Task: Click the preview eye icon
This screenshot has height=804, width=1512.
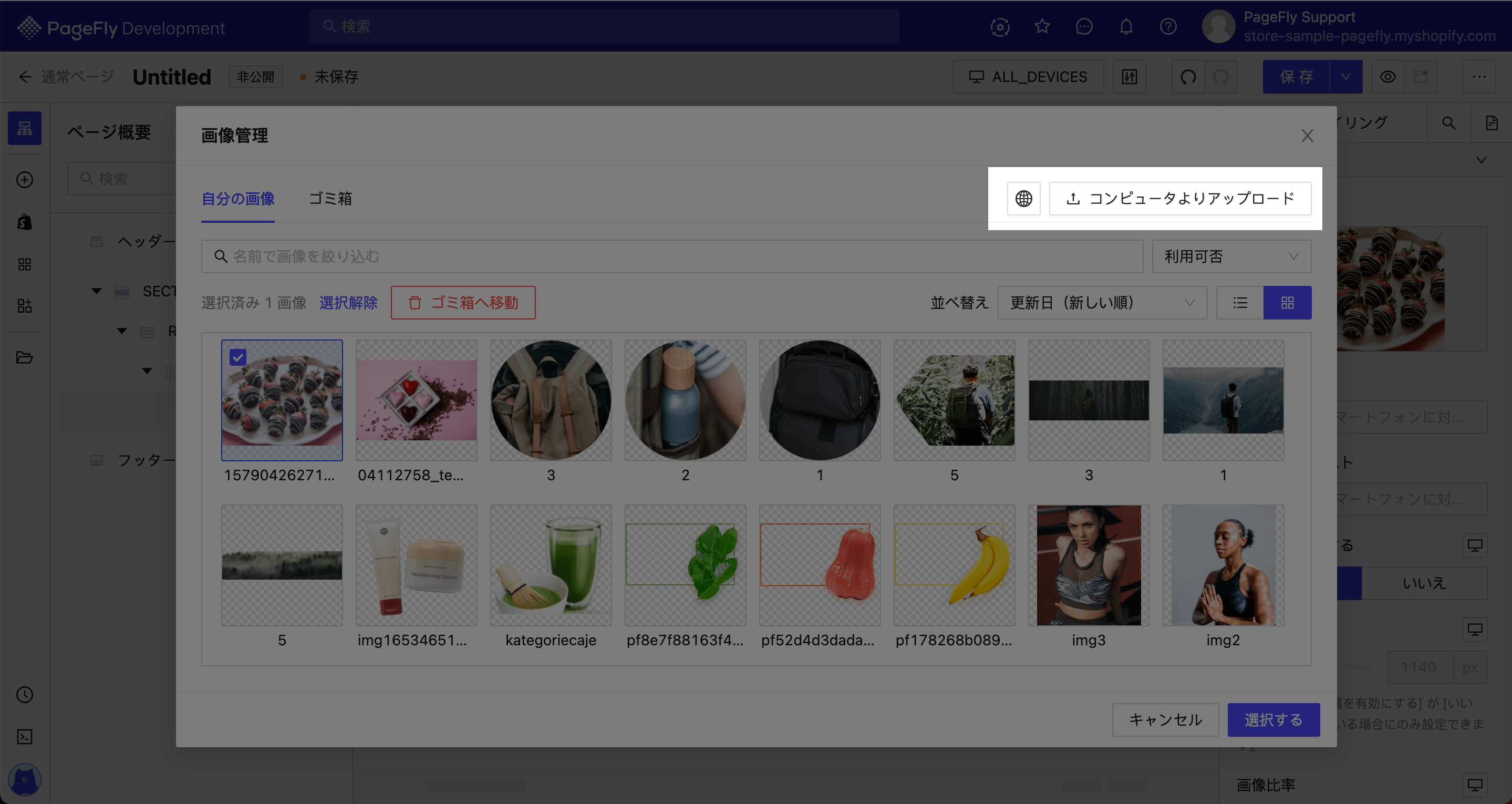Action: pyautogui.click(x=1387, y=77)
